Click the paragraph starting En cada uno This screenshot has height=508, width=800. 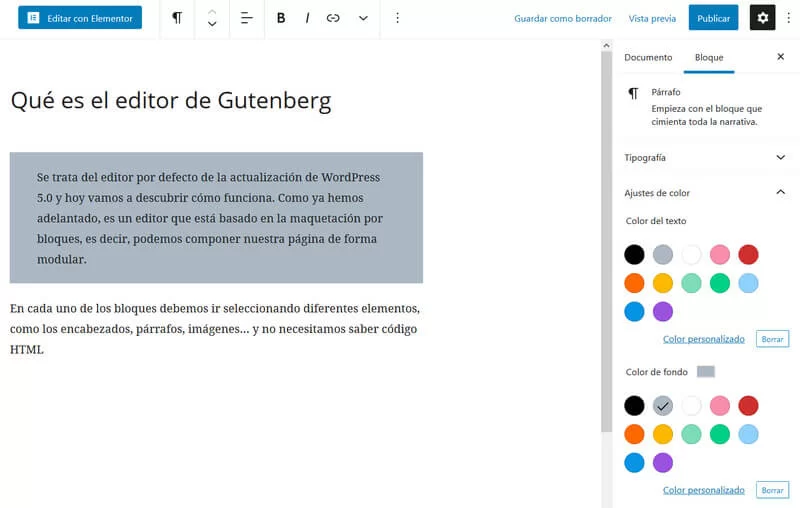(x=215, y=329)
